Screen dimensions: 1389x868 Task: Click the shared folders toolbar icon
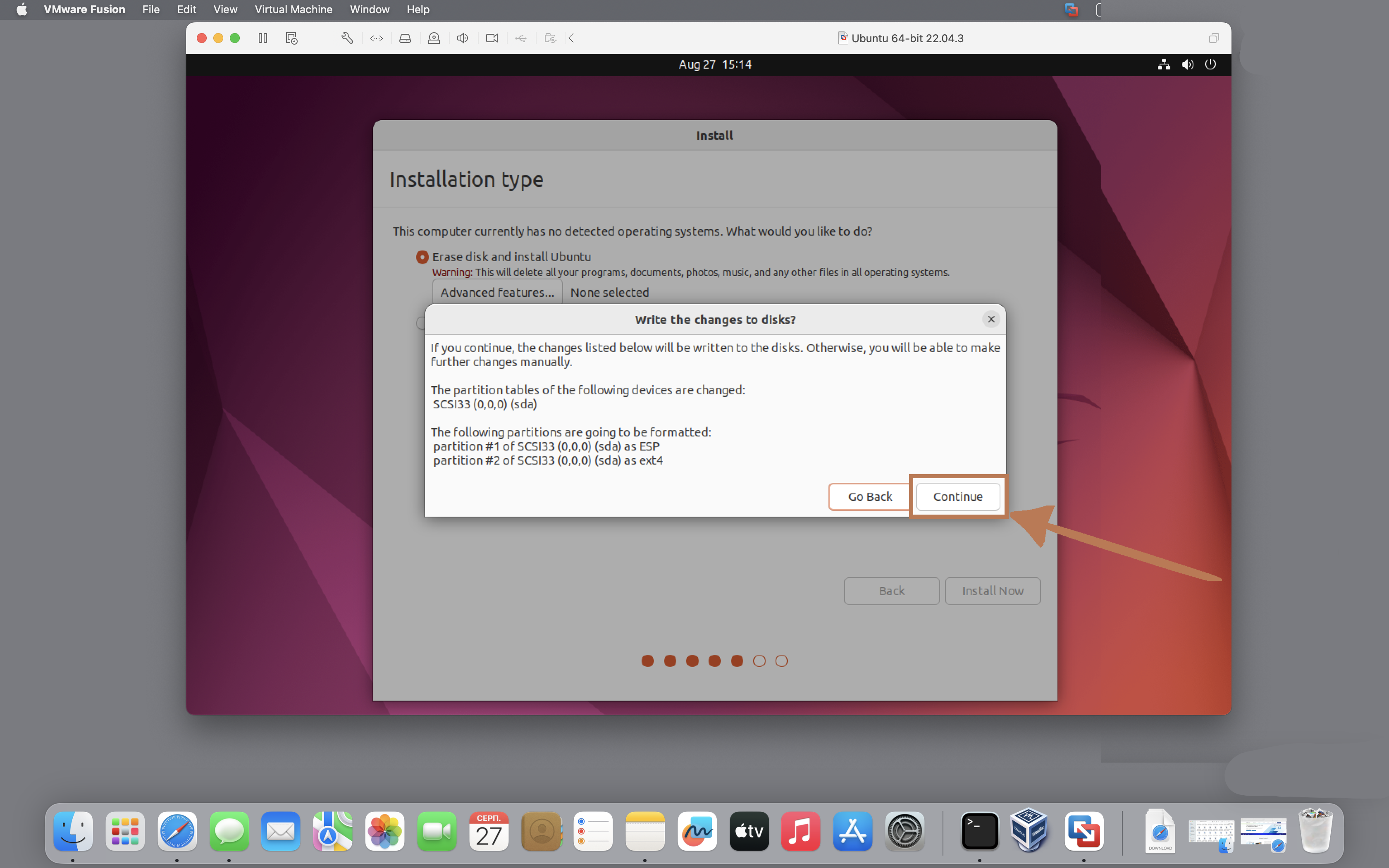[x=551, y=38]
